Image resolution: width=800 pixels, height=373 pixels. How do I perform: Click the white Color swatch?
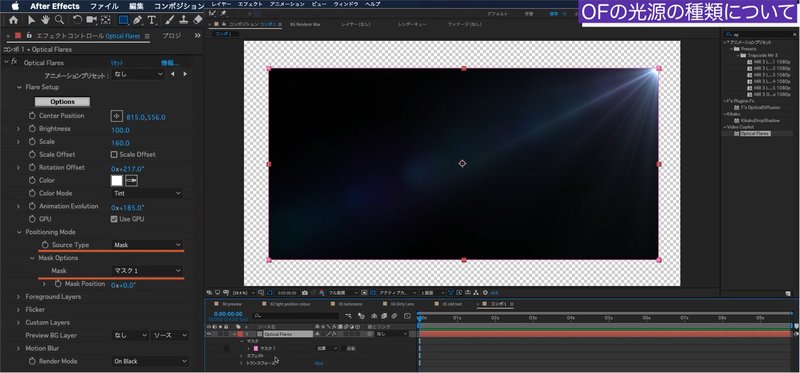[x=117, y=181]
